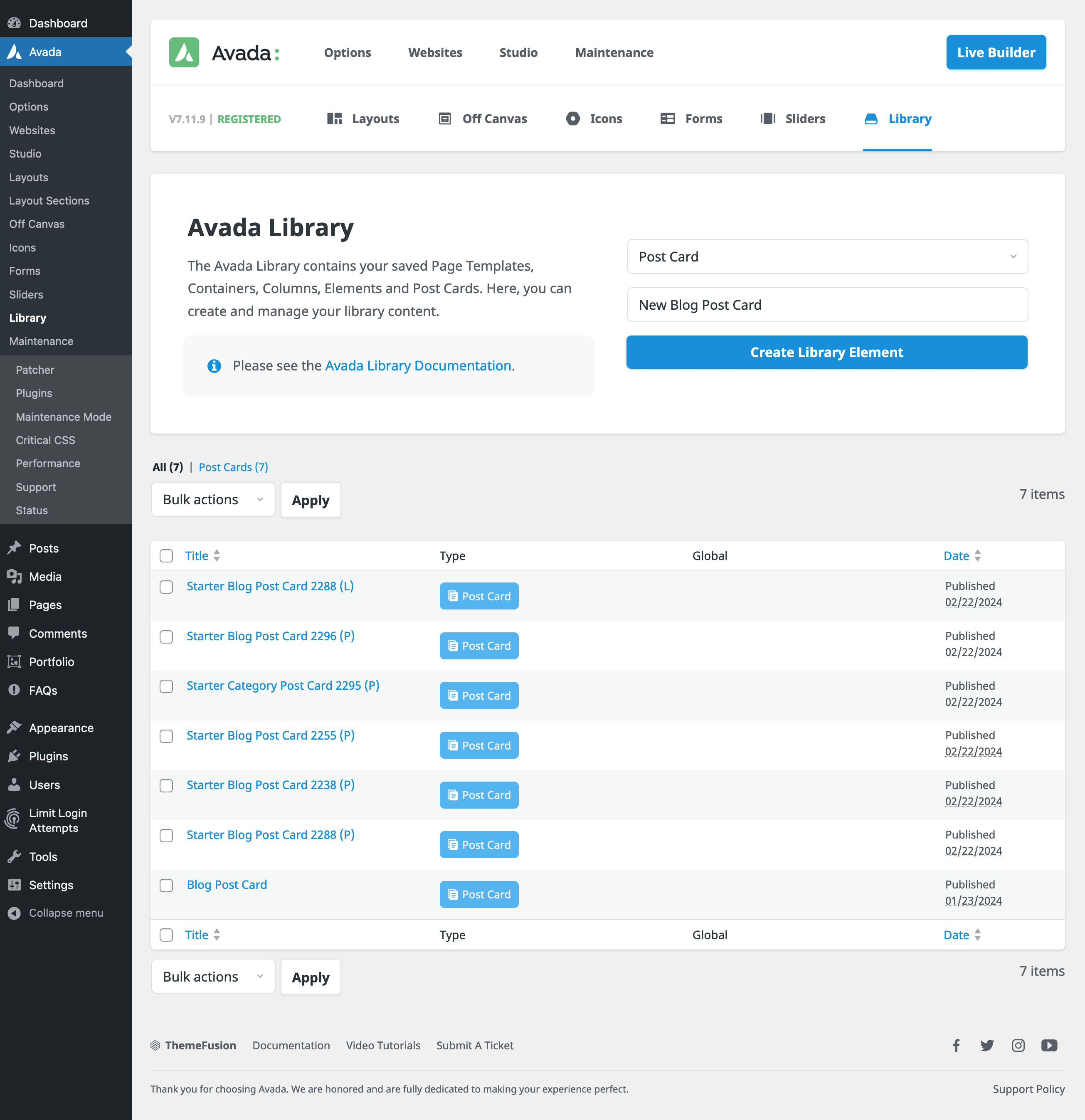
Task: Click the Forms icon in toolbar
Action: (667, 119)
